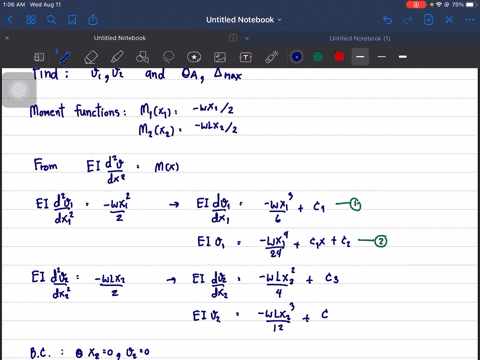480x360 pixels.
Task: Tap the floating zoom window handle
Action: point(19,90)
